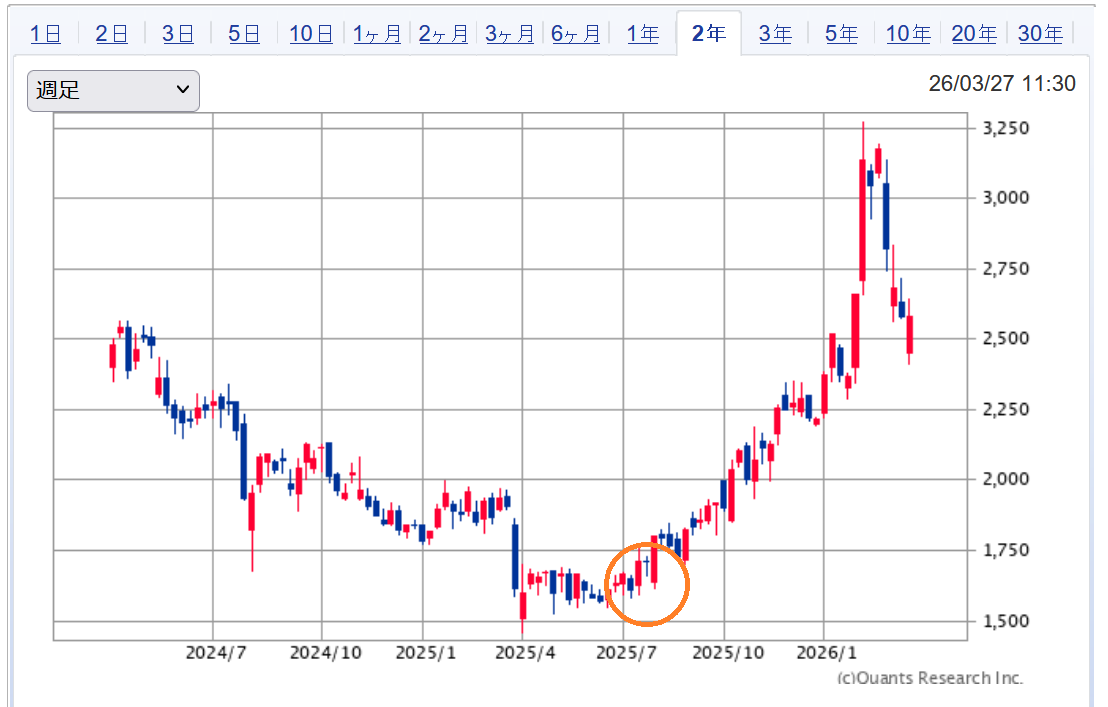Screen dimensions: 1108x707
Task: Open the 20年 chart range
Action: click(974, 33)
